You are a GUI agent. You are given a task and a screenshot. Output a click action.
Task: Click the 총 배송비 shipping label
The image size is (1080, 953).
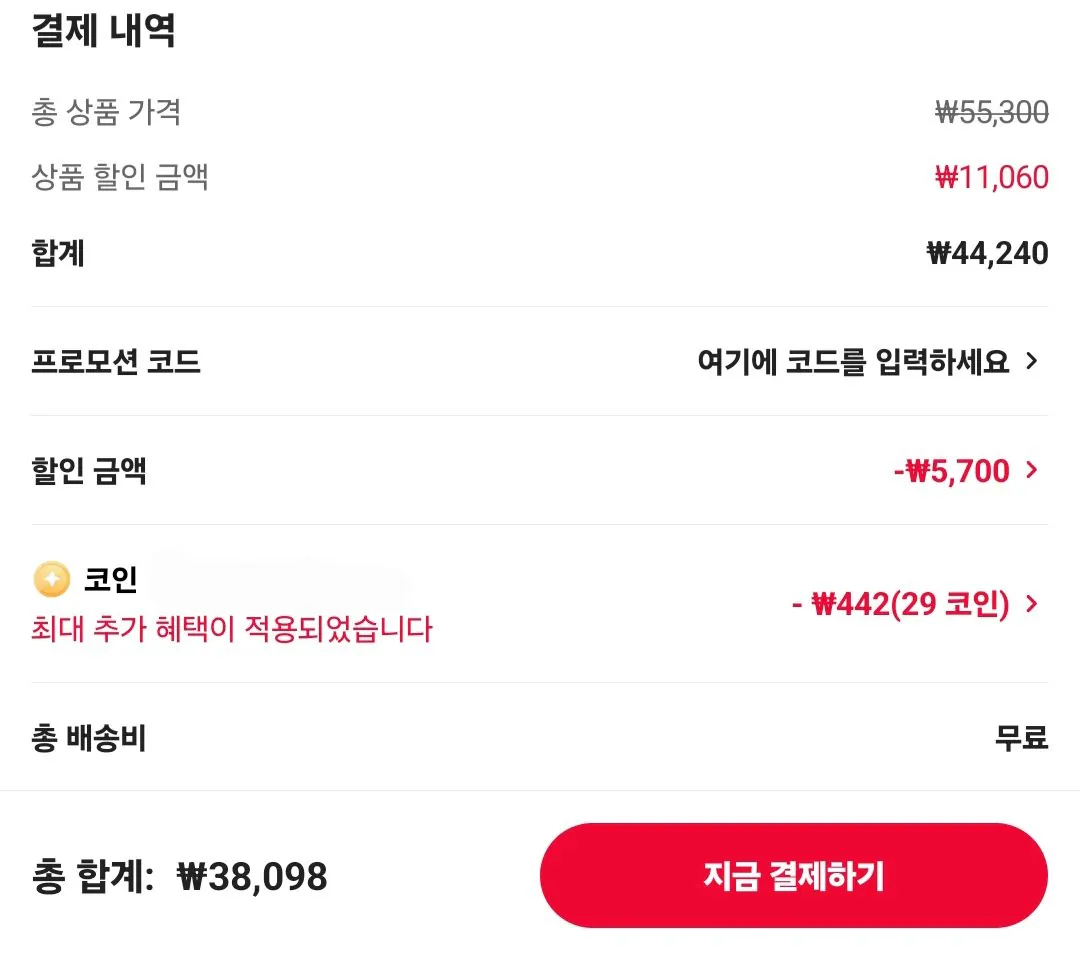89,738
